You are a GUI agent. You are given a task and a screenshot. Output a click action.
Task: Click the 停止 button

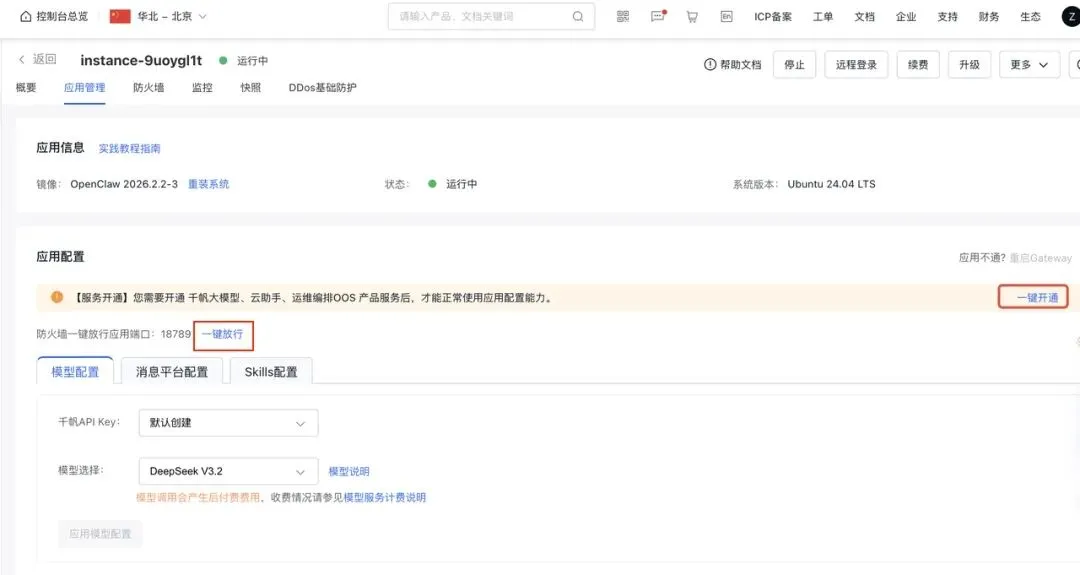794,65
